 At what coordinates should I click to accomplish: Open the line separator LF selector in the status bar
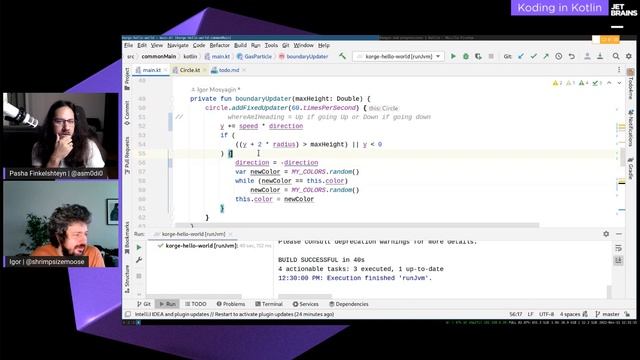click(x=530, y=314)
